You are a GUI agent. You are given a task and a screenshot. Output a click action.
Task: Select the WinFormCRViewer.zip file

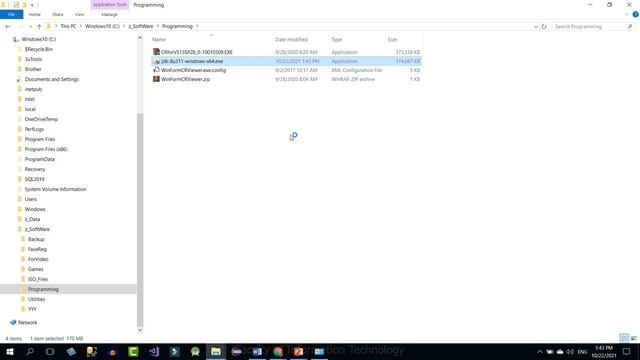coord(185,79)
